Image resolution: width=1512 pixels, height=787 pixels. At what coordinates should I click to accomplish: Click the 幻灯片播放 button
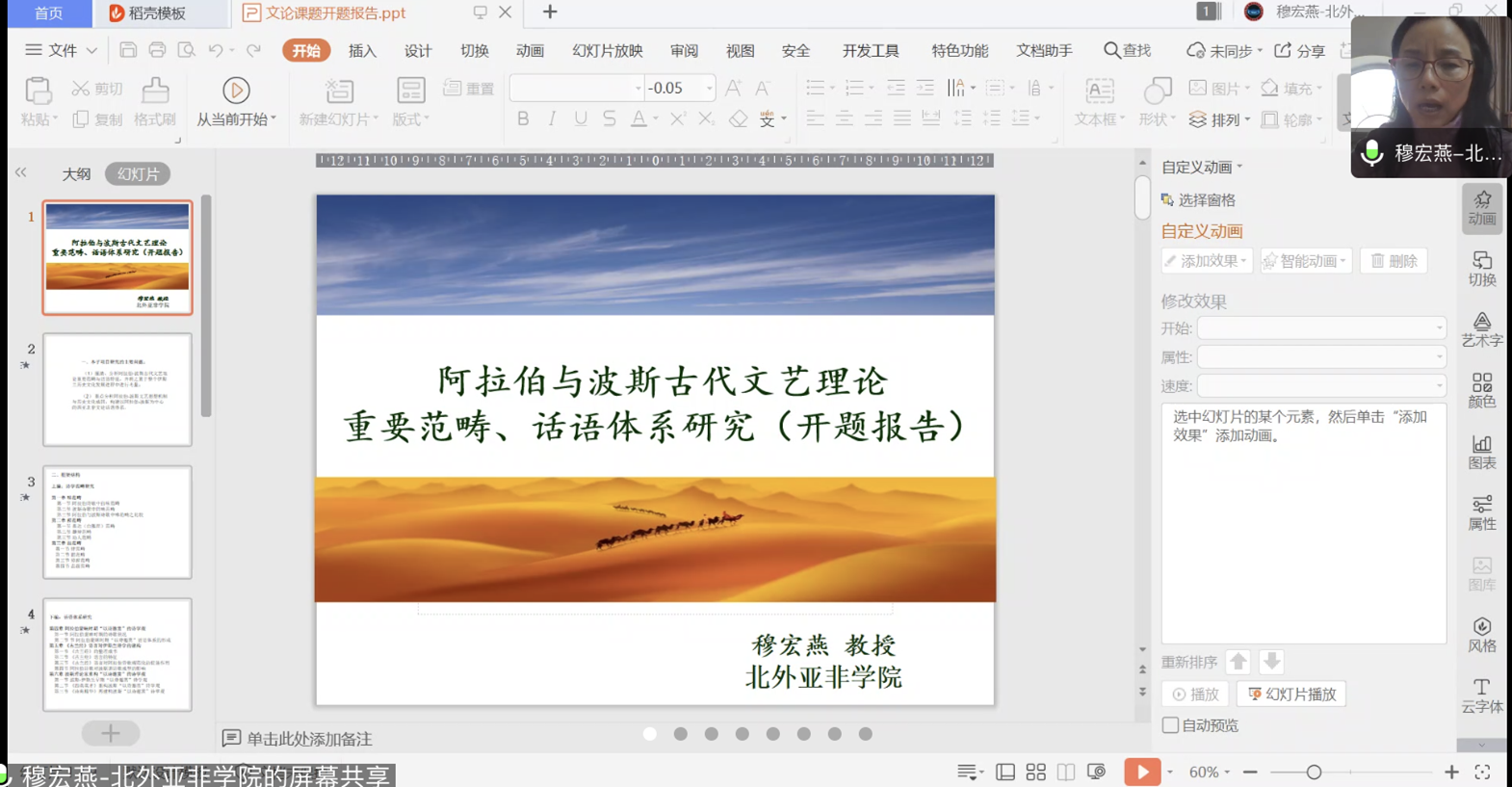[1291, 694]
